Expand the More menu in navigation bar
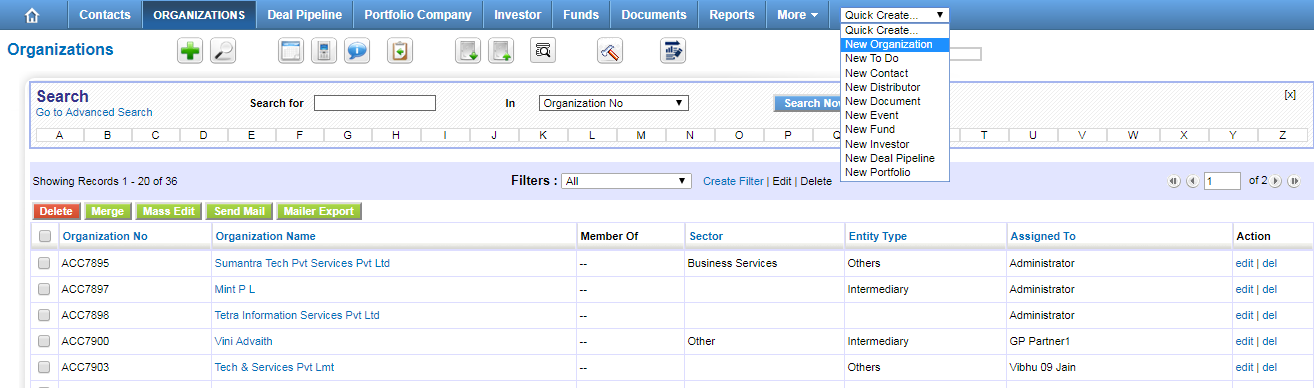The width and height of the screenshot is (1314, 388). [x=797, y=15]
